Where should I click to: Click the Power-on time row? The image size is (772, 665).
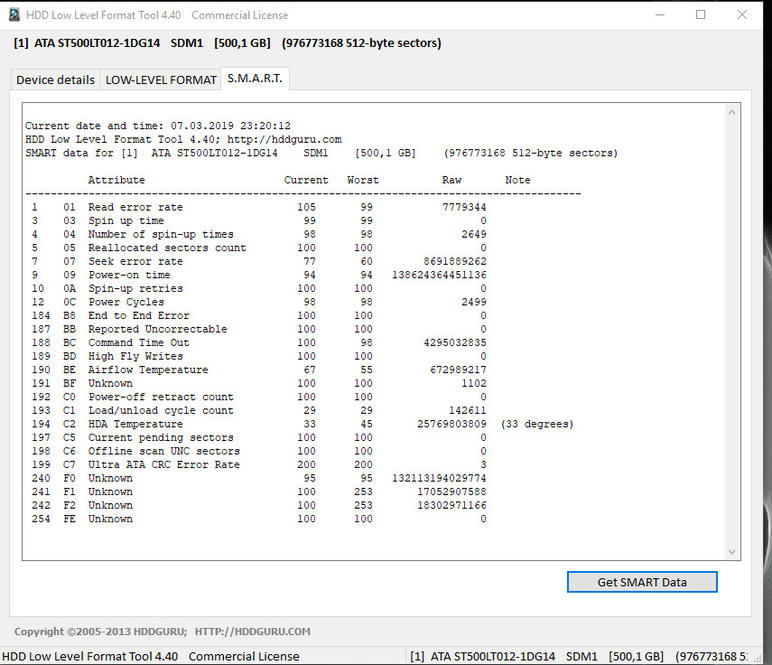tap(259, 275)
